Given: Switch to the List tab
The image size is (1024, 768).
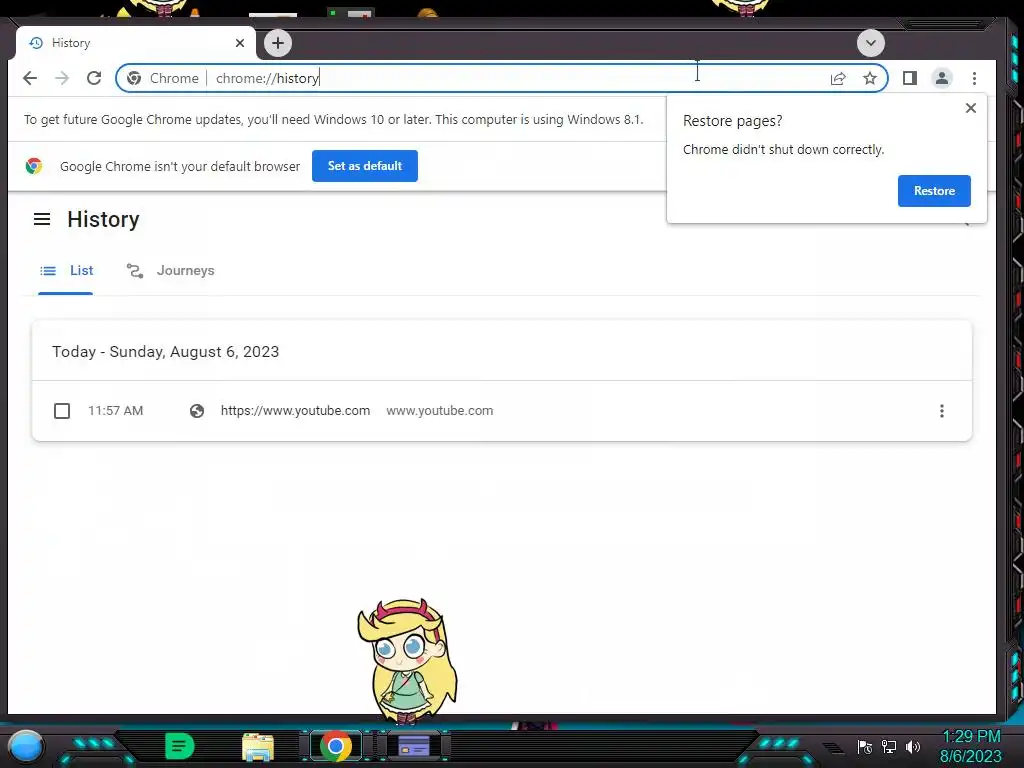Looking at the screenshot, I should click(x=66, y=270).
